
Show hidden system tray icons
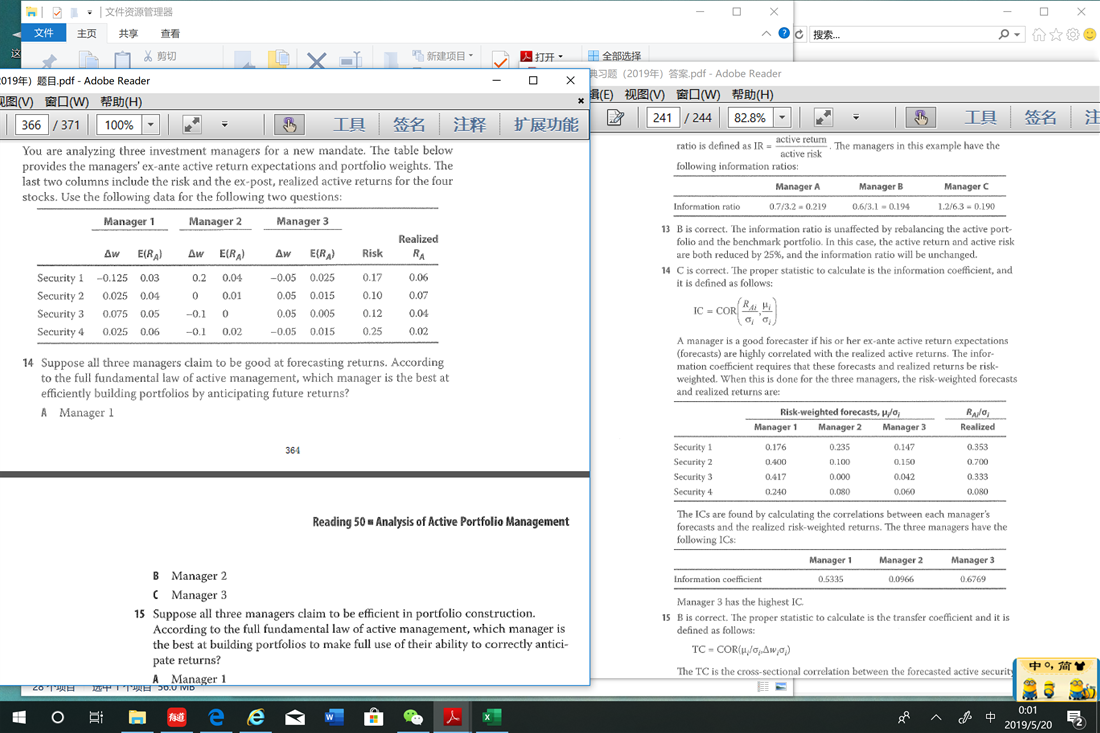click(936, 717)
